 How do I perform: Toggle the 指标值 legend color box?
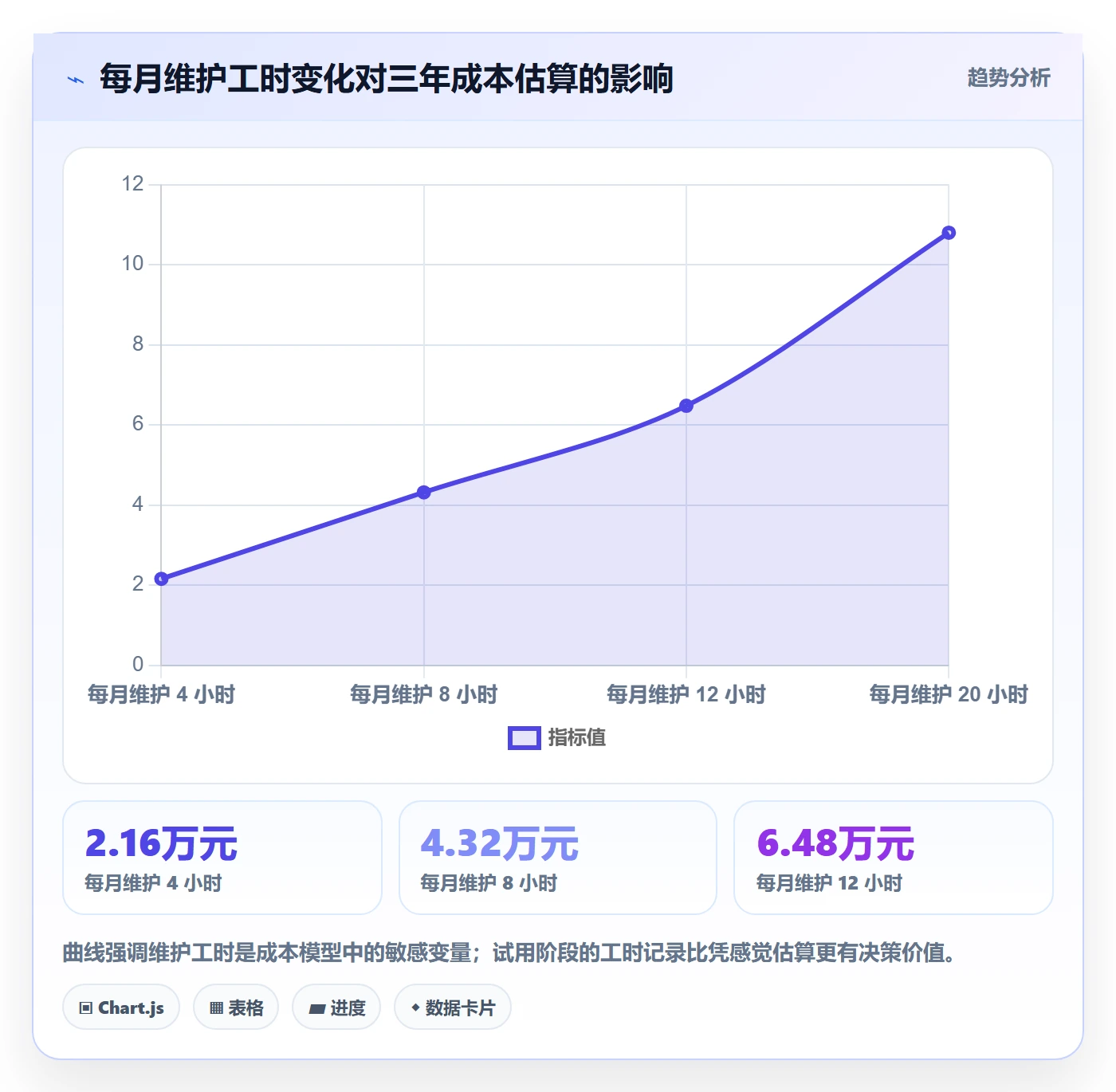[525, 738]
